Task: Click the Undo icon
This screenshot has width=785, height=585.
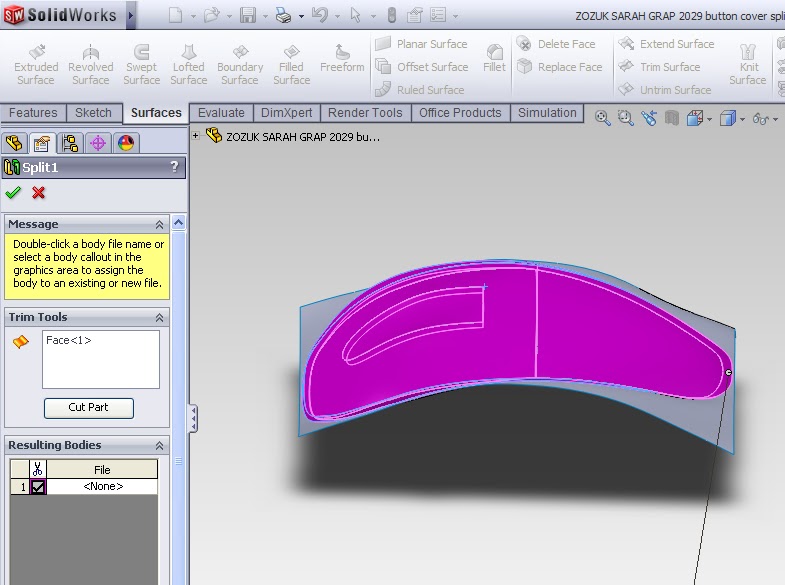Action: click(319, 15)
